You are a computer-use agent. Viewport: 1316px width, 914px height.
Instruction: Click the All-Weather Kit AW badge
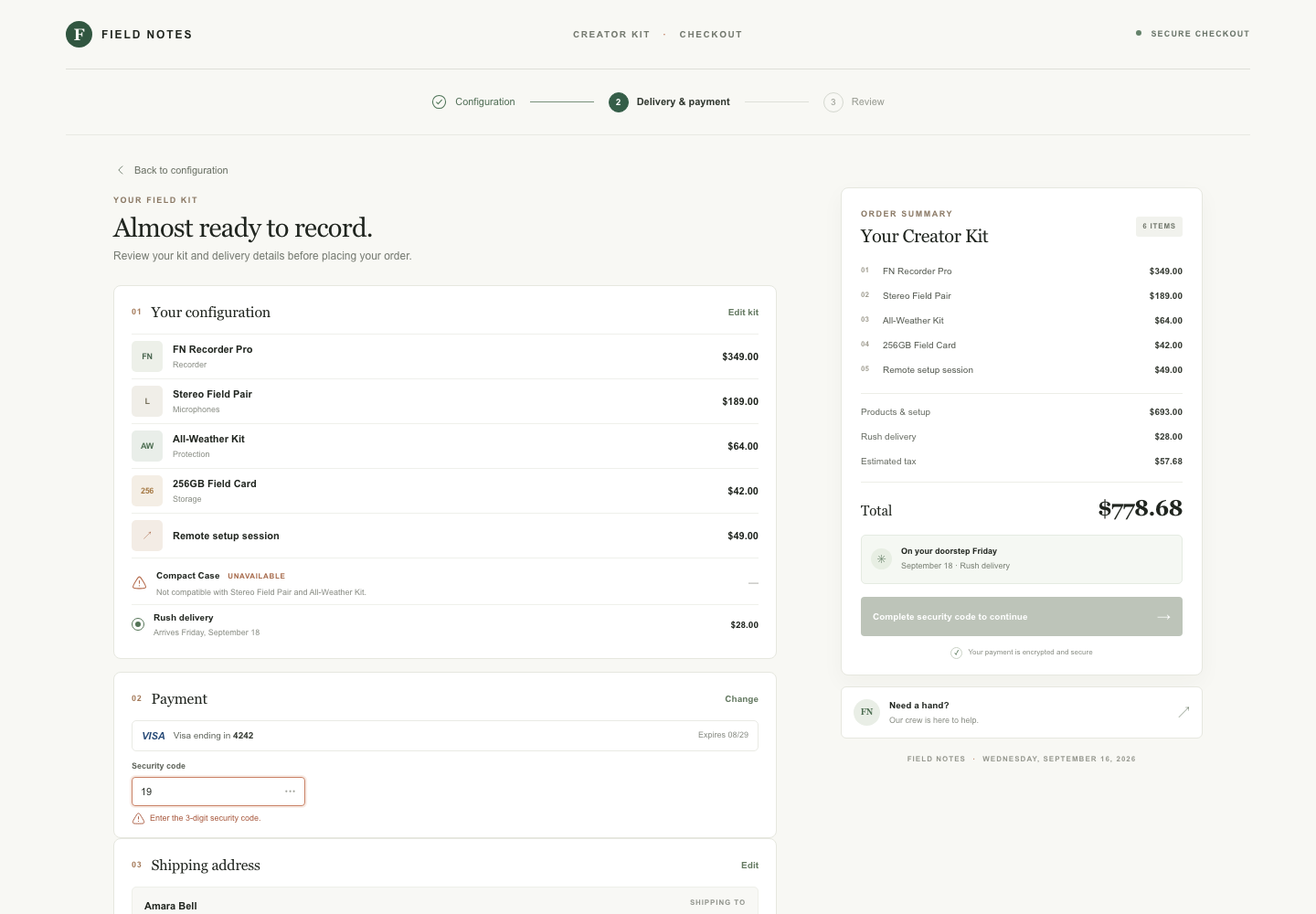[x=147, y=446]
